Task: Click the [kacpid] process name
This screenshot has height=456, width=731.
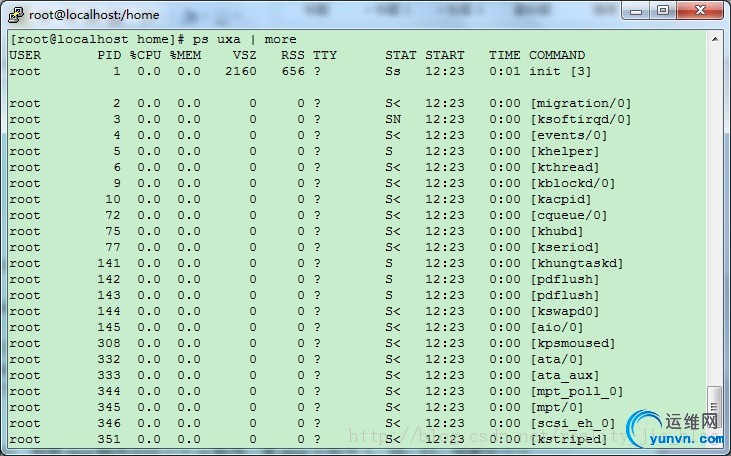Action: point(561,200)
